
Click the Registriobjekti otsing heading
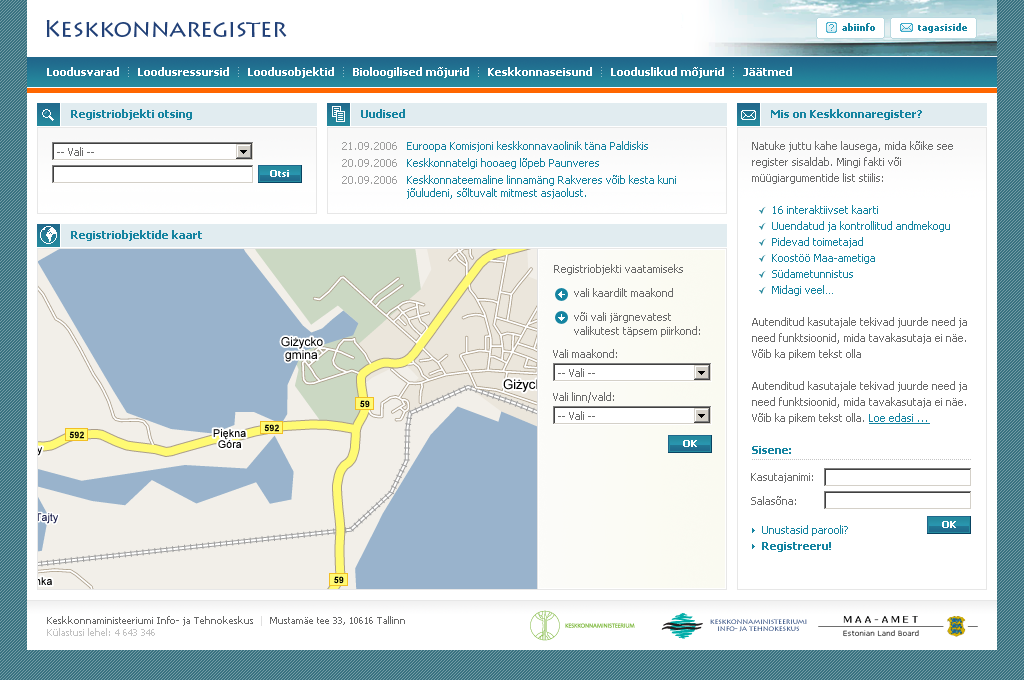(x=131, y=114)
